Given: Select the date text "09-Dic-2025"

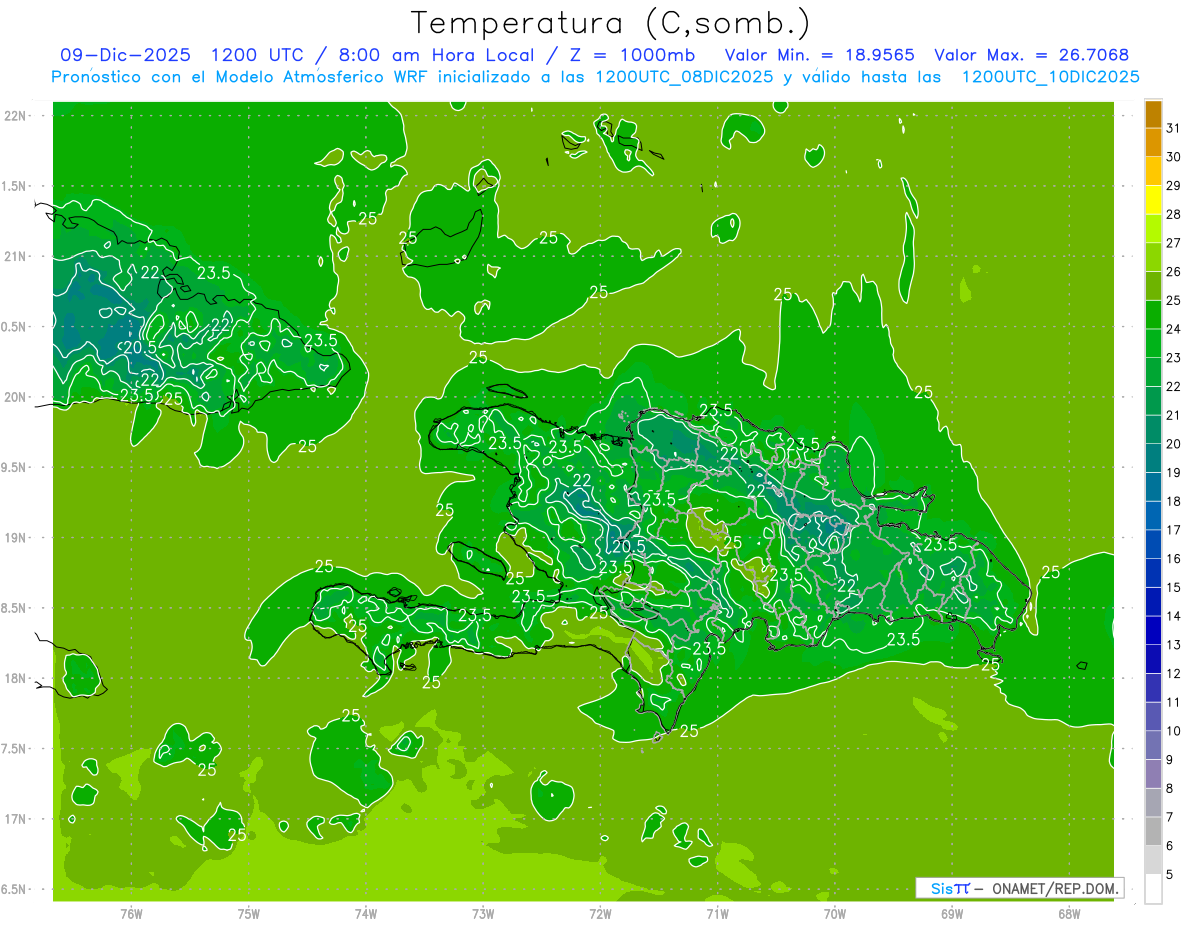Looking at the screenshot, I should tap(127, 55).
